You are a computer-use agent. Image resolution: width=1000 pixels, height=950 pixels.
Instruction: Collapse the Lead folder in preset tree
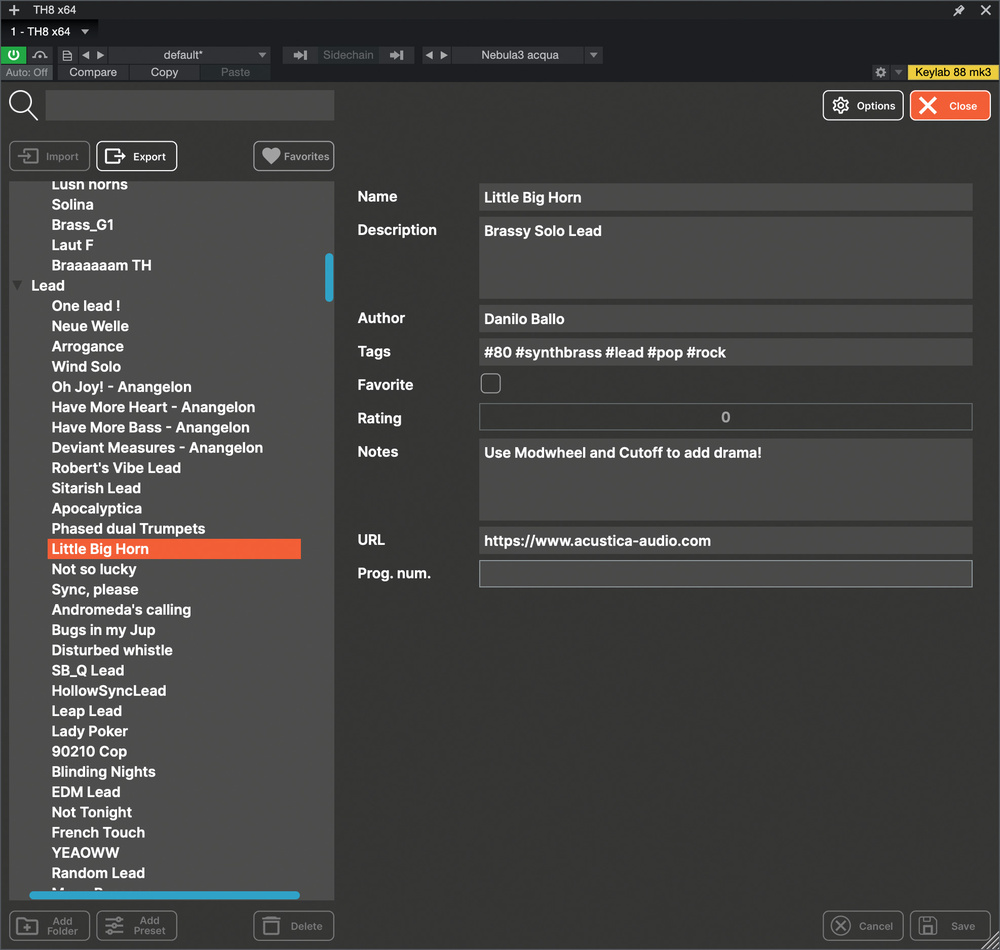tap(17, 286)
